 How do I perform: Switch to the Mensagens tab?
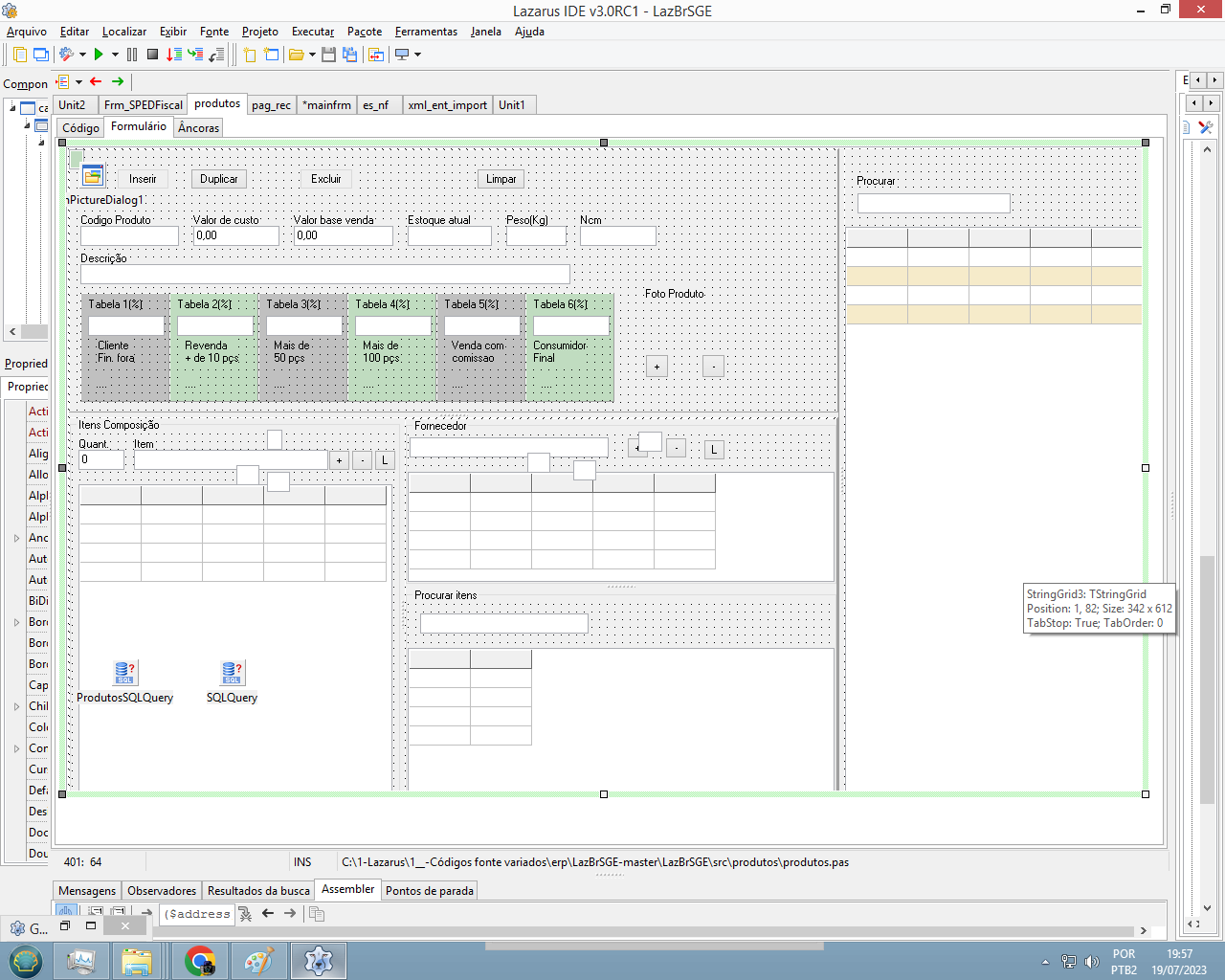tap(87, 890)
